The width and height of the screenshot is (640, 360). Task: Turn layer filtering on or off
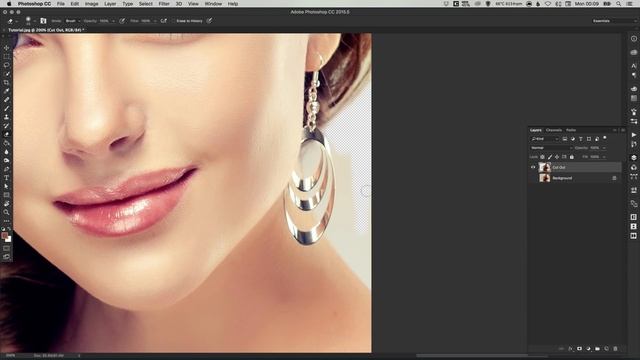(605, 138)
